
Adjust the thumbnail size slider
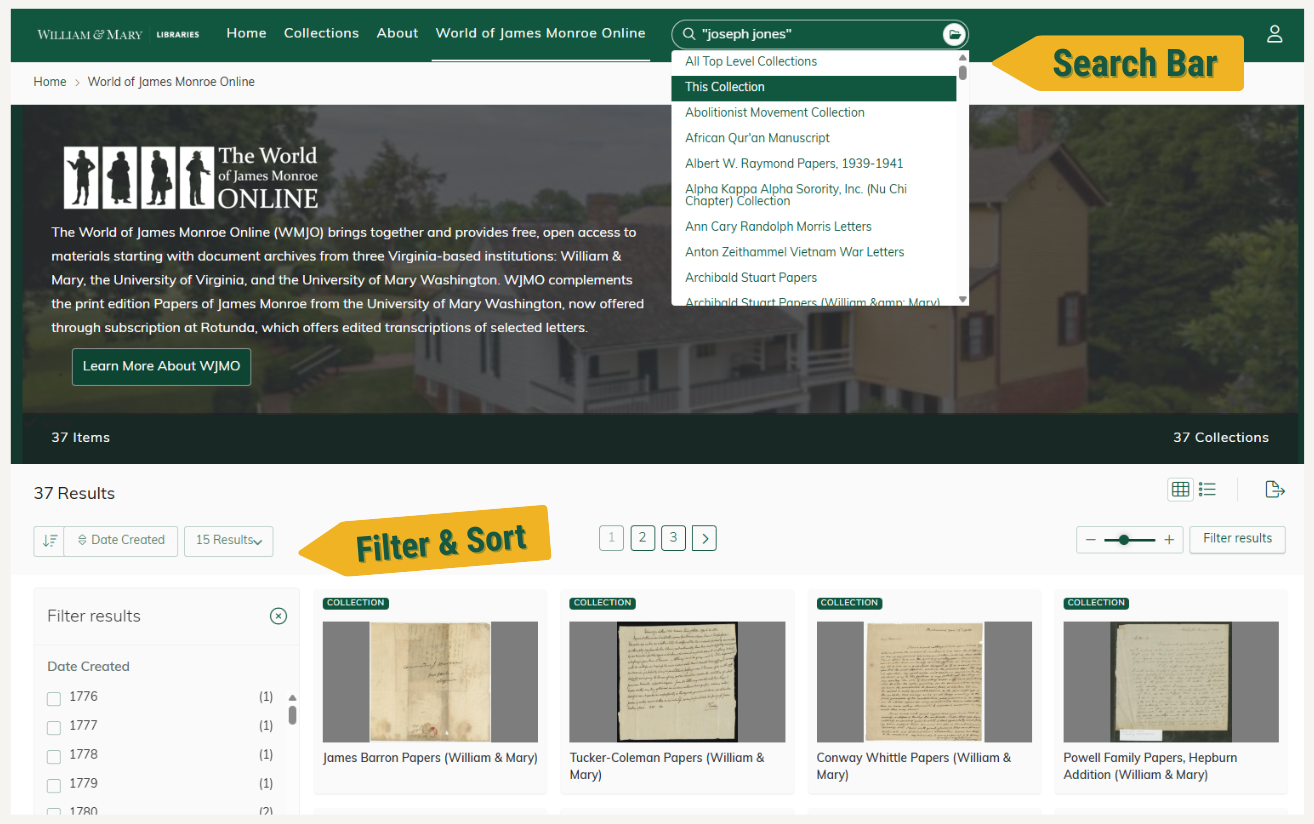coord(1126,539)
